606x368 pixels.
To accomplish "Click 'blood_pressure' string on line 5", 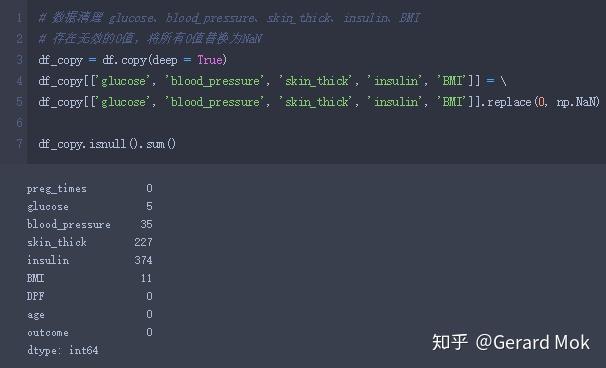I will pos(215,102).
